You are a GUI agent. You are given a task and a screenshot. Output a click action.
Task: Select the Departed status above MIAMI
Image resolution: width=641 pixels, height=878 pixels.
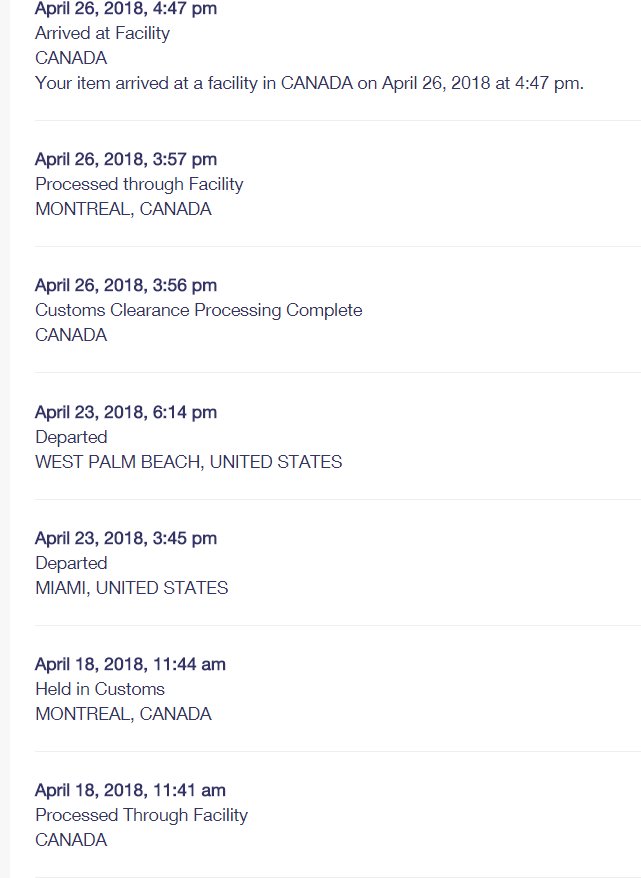click(x=71, y=563)
